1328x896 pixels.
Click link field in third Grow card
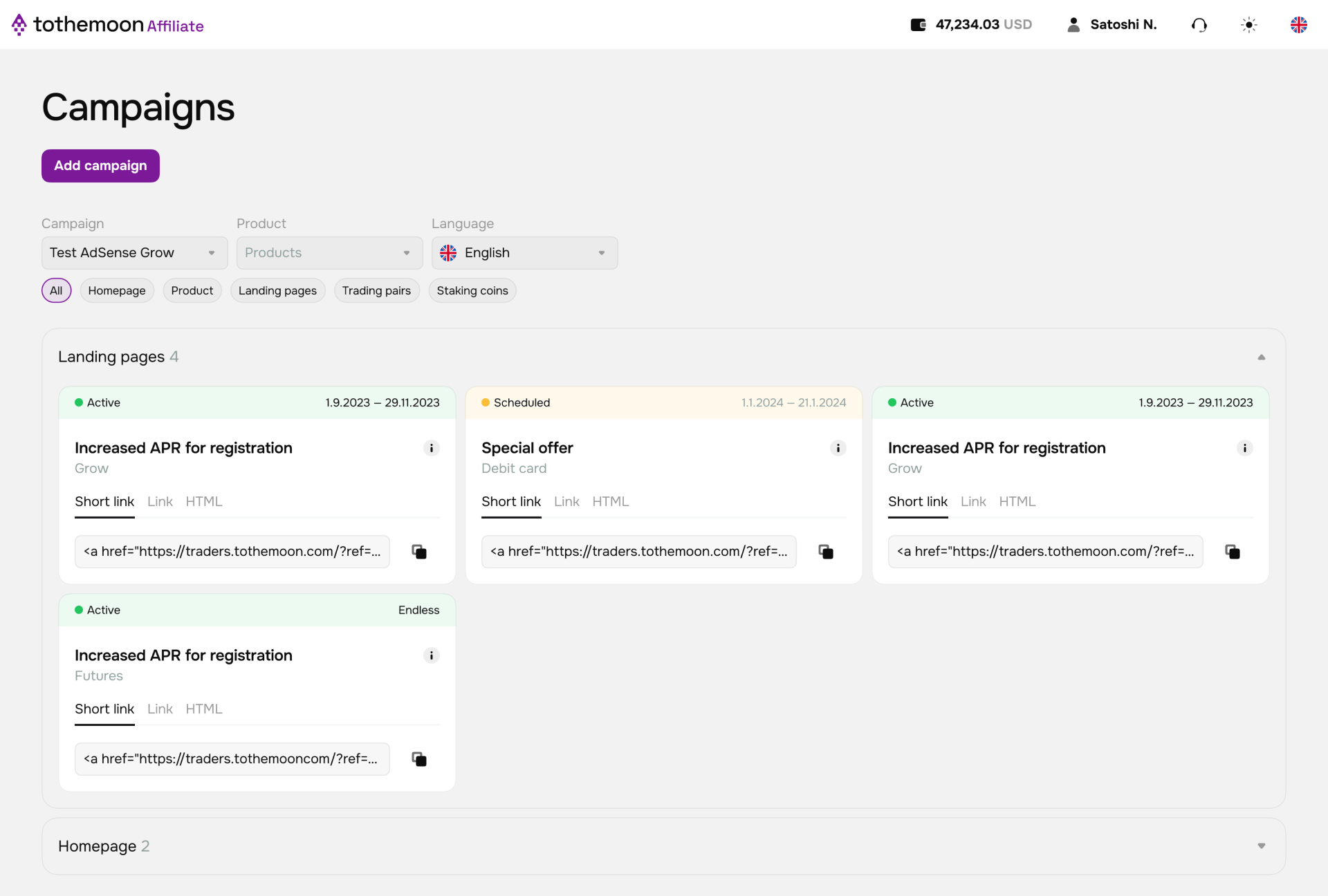tap(1046, 552)
